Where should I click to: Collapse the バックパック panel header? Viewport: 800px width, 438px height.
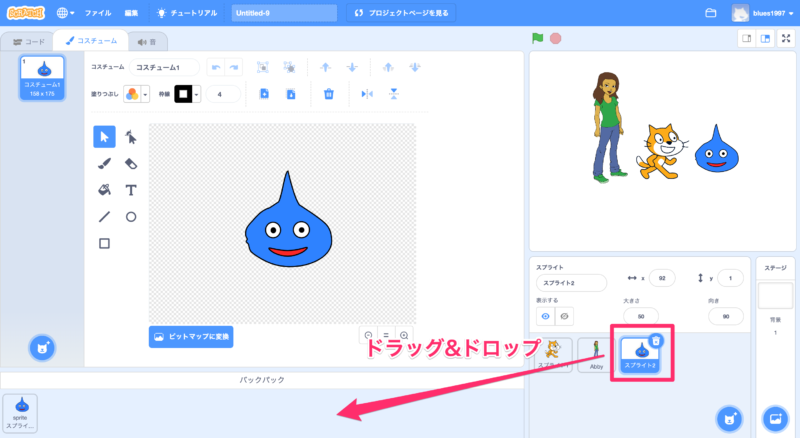(264, 381)
